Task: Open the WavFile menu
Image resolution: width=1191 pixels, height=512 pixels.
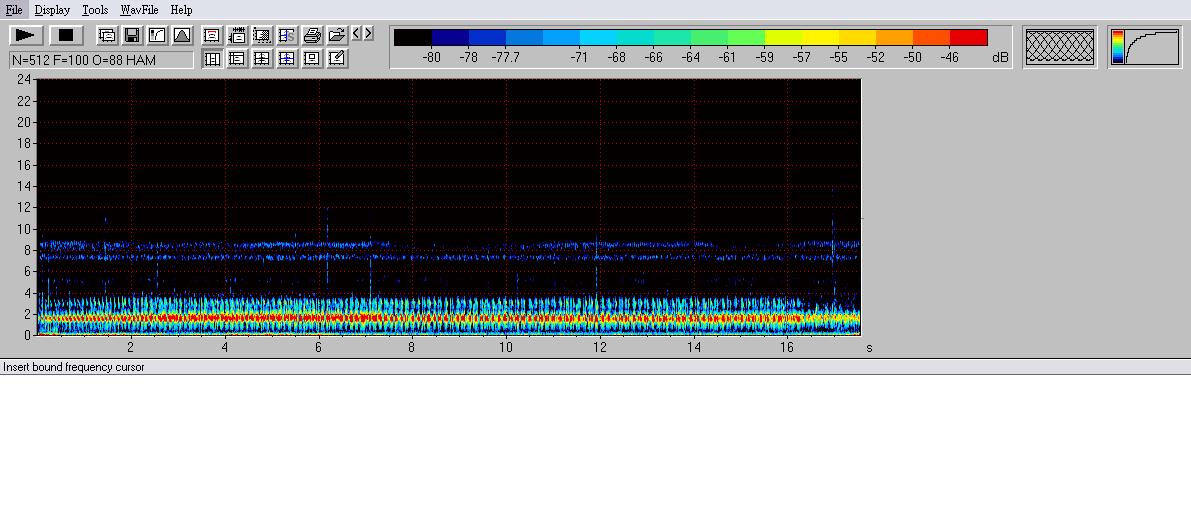Action: [x=139, y=10]
